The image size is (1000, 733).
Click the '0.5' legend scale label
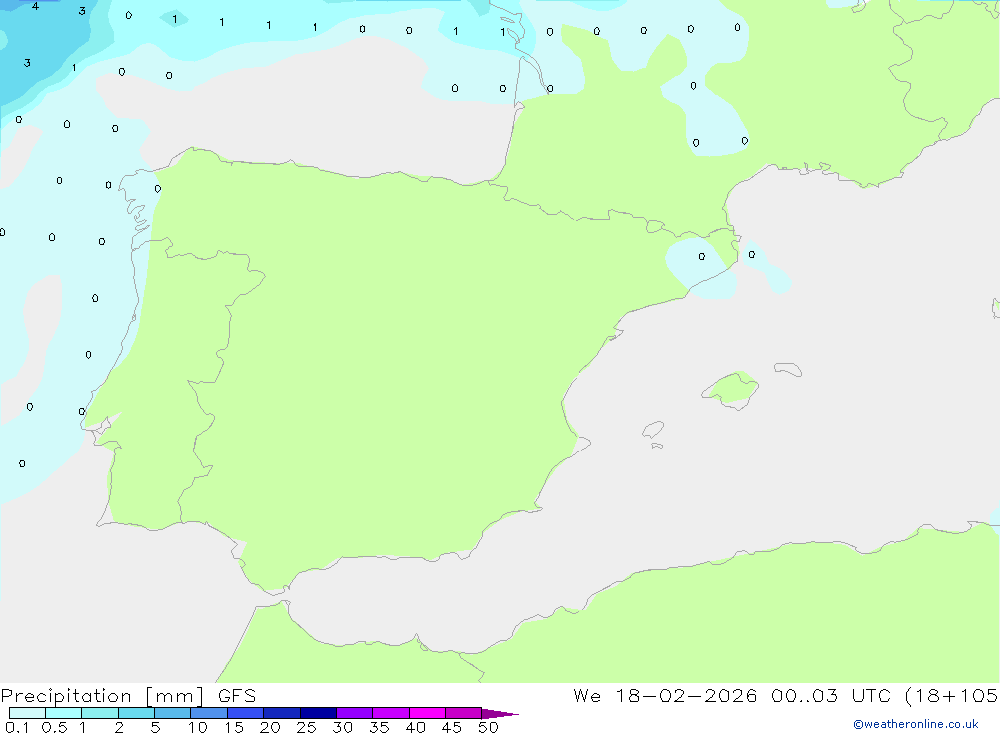click(x=54, y=727)
